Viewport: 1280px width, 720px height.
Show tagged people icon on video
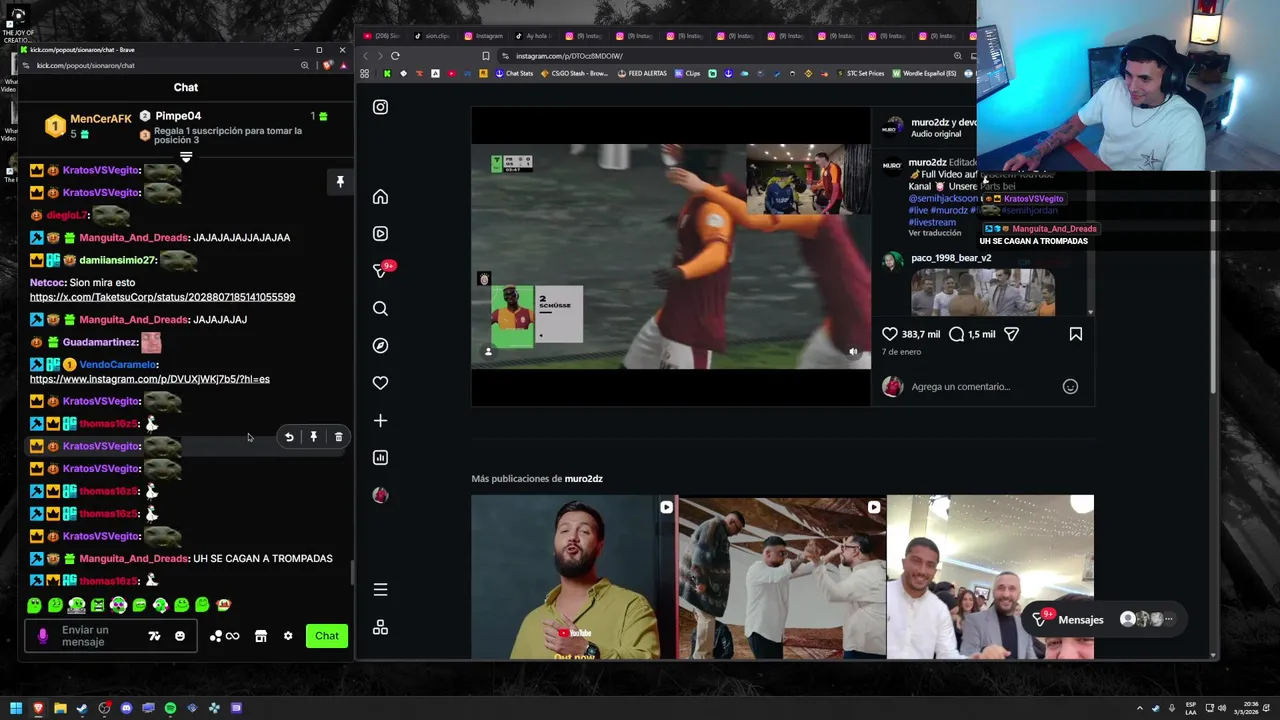(488, 352)
